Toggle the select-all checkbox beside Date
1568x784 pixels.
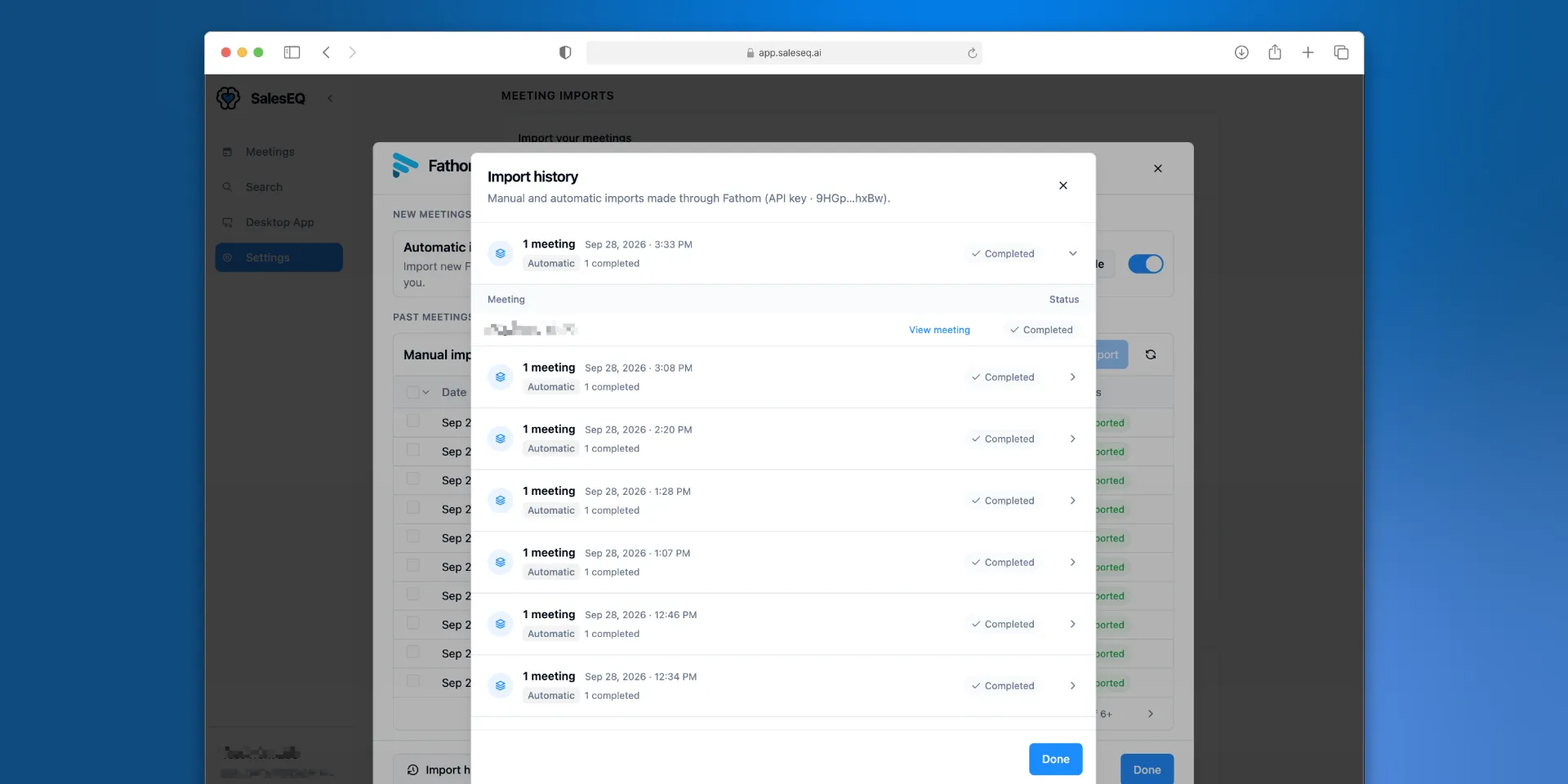tap(412, 392)
